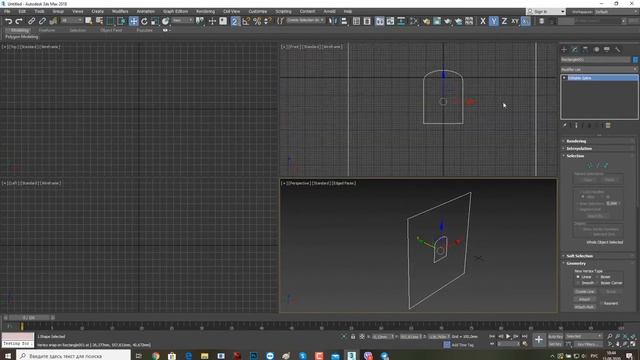Image resolution: width=640 pixels, height=360 pixels.
Task: Click Configure Modifier Sets icon
Action: click(x=608, y=126)
